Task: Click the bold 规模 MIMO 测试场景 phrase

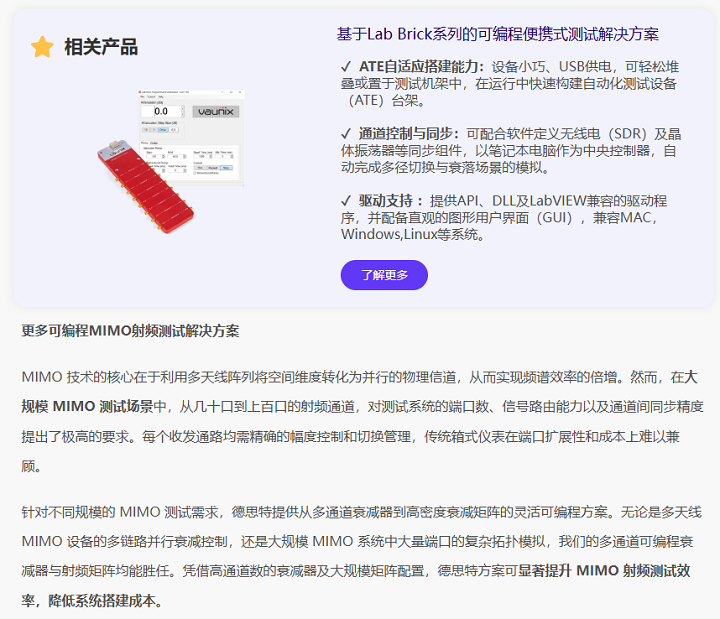Action: 87,407
